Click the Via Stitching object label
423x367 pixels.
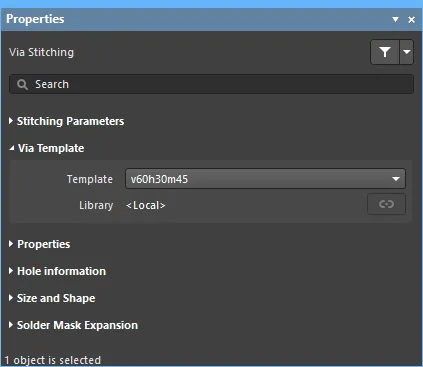coord(41,52)
